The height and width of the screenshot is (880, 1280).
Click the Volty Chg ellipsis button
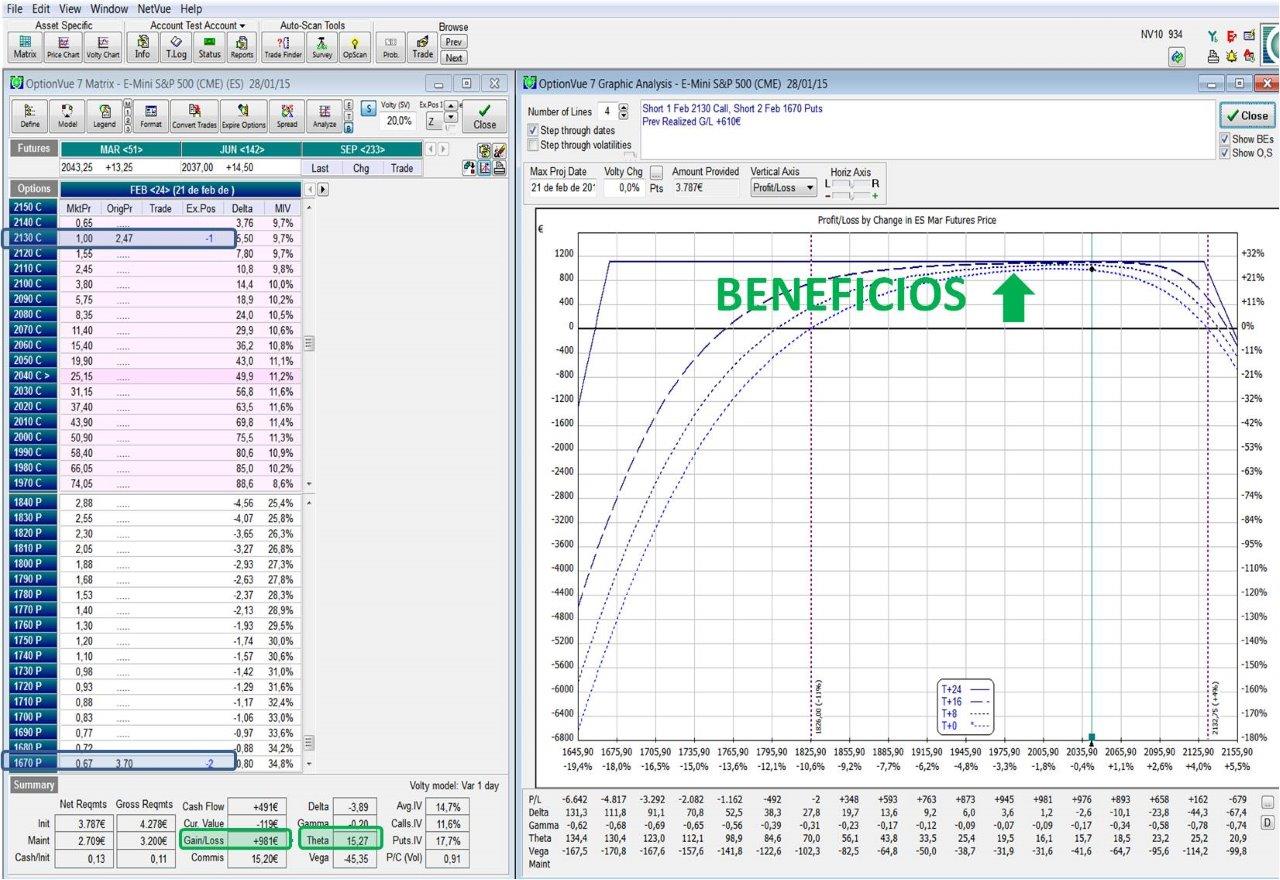pyautogui.click(x=657, y=173)
